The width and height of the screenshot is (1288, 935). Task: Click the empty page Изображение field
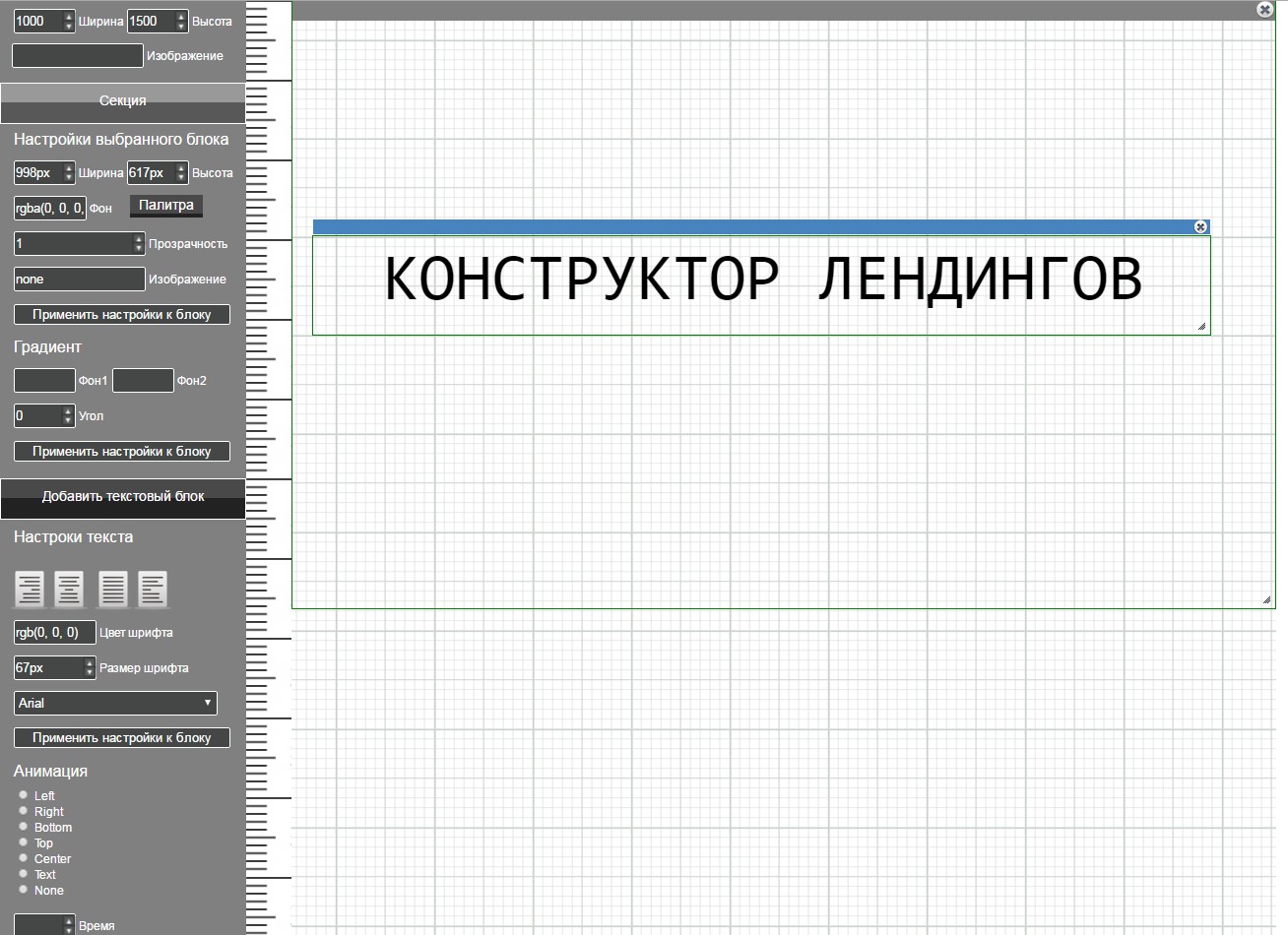click(x=78, y=55)
